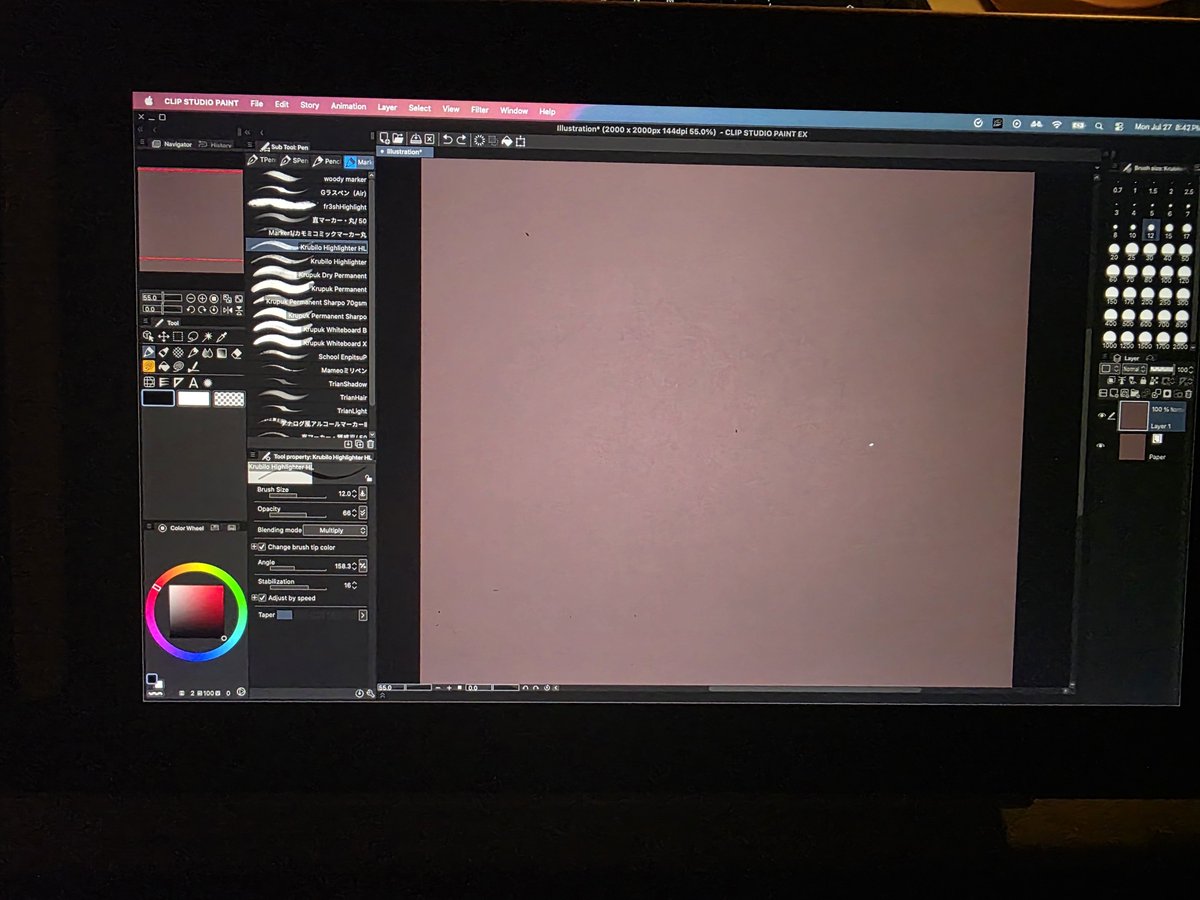Select the Rectangle selection tool
Screen dimensions: 1200x900
[x=178, y=337]
